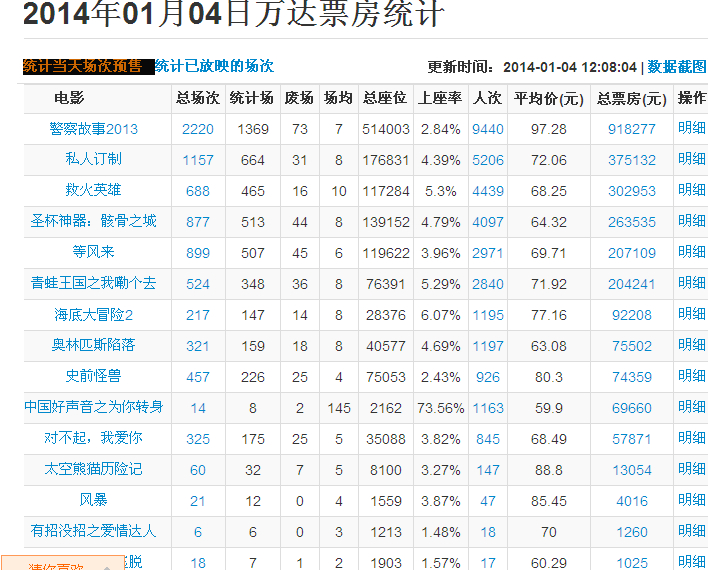
Task: Open movie link 奥林匹斯陷落
Action: coord(93,346)
